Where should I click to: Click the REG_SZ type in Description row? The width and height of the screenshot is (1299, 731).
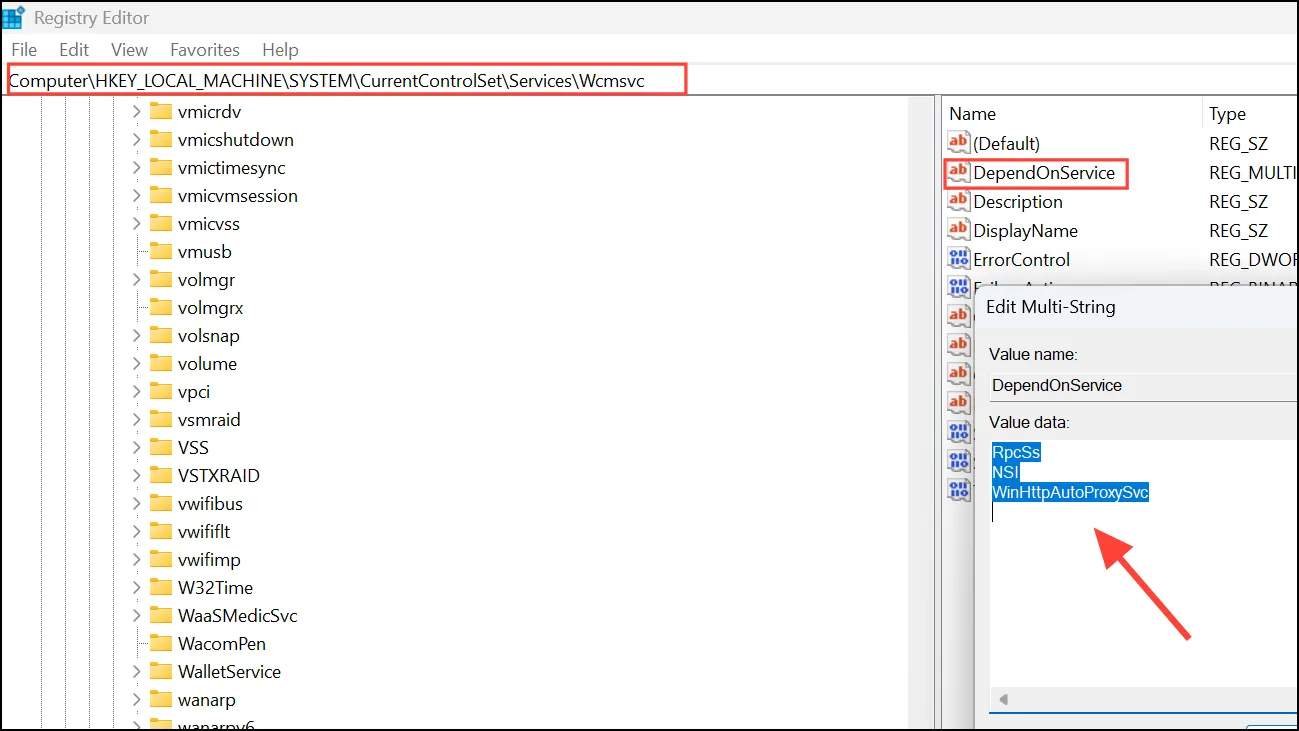pyautogui.click(x=1238, y=201)
